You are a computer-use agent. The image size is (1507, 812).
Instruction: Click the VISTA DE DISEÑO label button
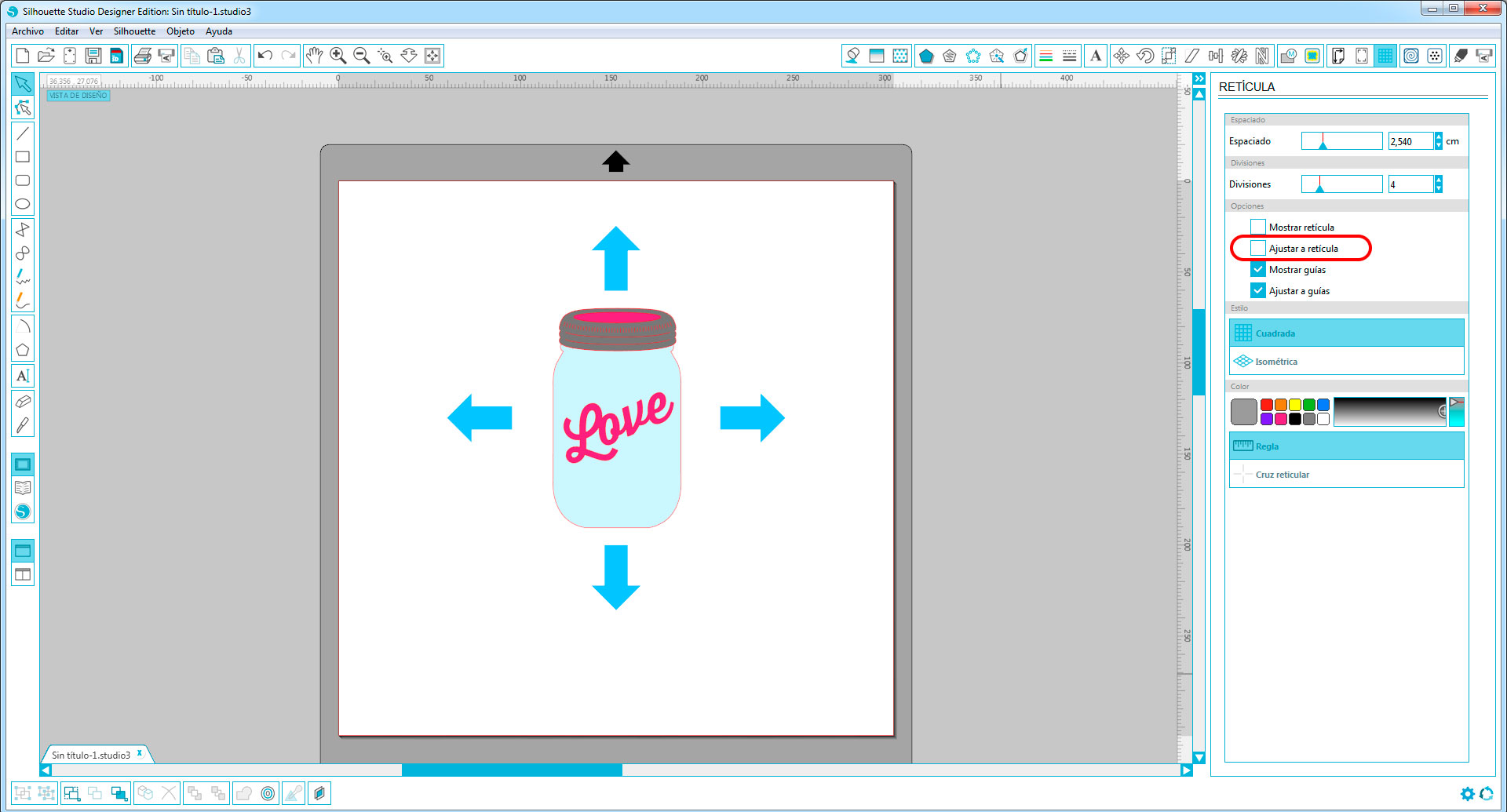78,96
